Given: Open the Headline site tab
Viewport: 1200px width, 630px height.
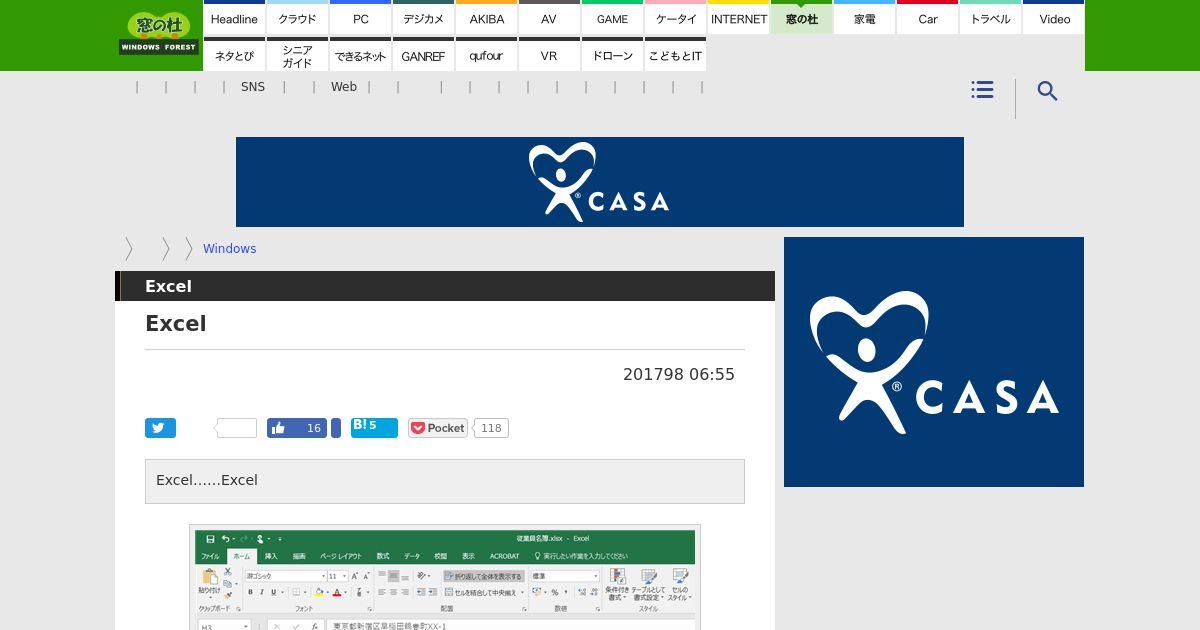Looking at the screenshot, I should [234, 18].
